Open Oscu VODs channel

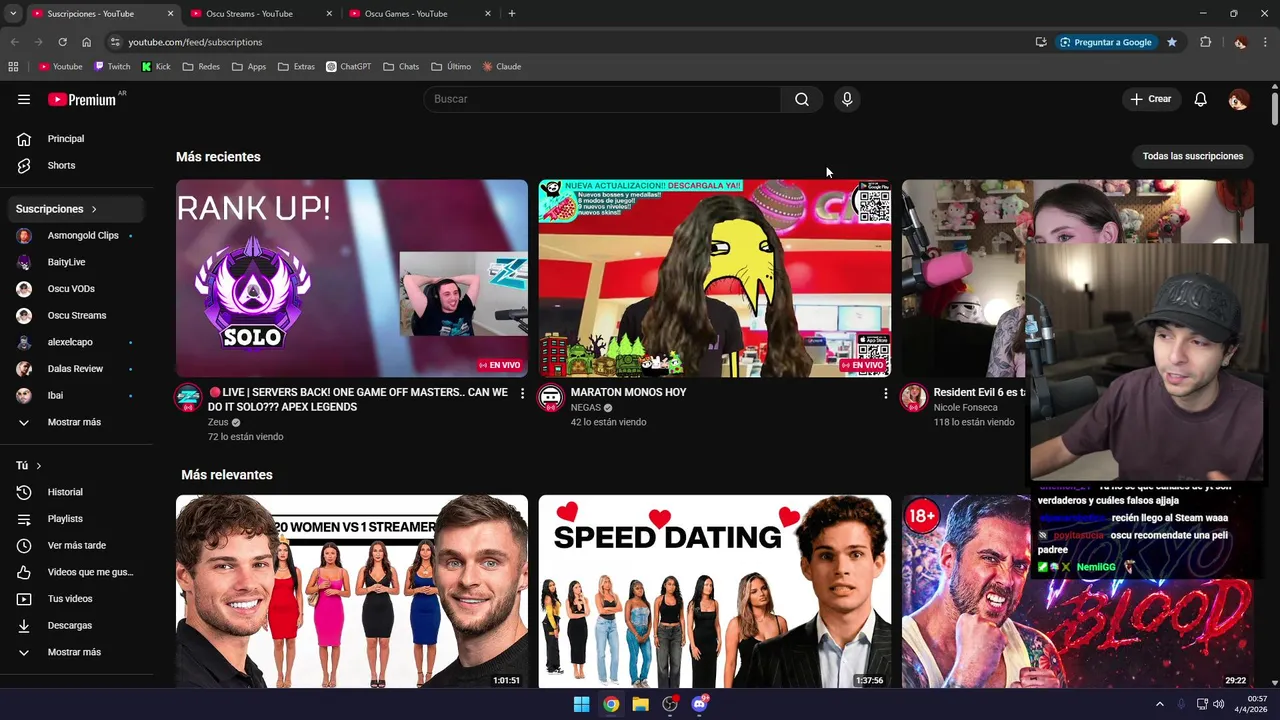click(76, 289)
